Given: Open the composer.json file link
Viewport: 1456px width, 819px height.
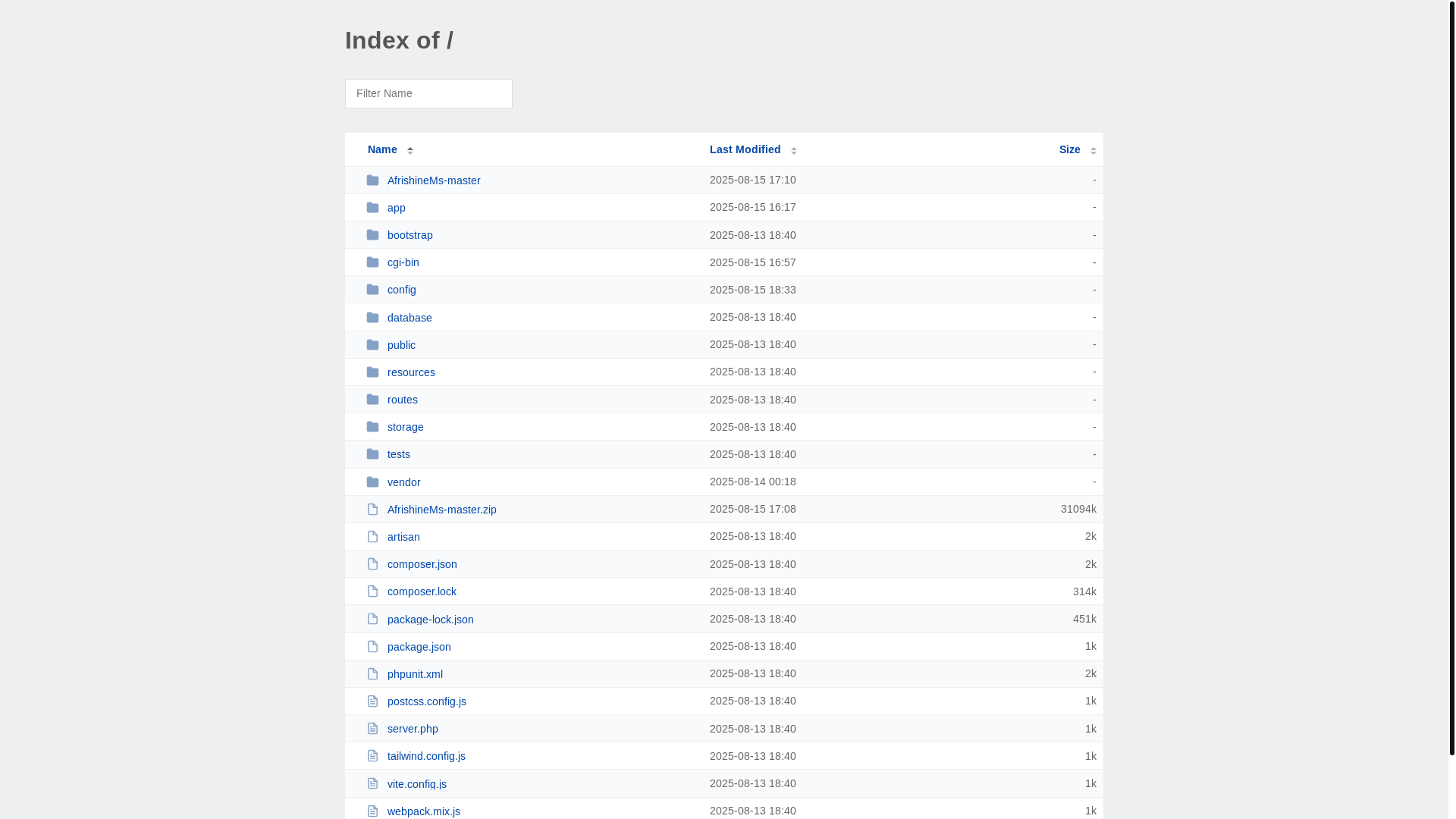Looking at the screenshot, I should click(422, 564).
